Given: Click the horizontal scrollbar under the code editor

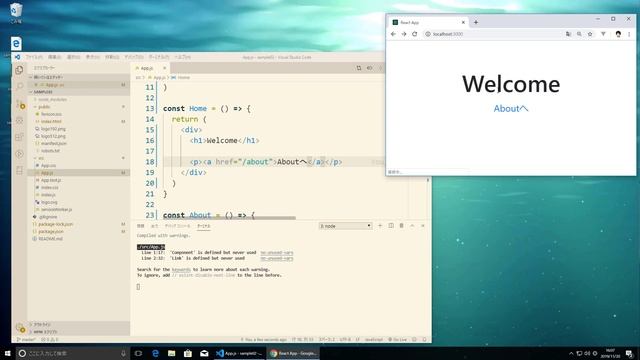Looking at the screenshot, I should [x=229, y=218].
